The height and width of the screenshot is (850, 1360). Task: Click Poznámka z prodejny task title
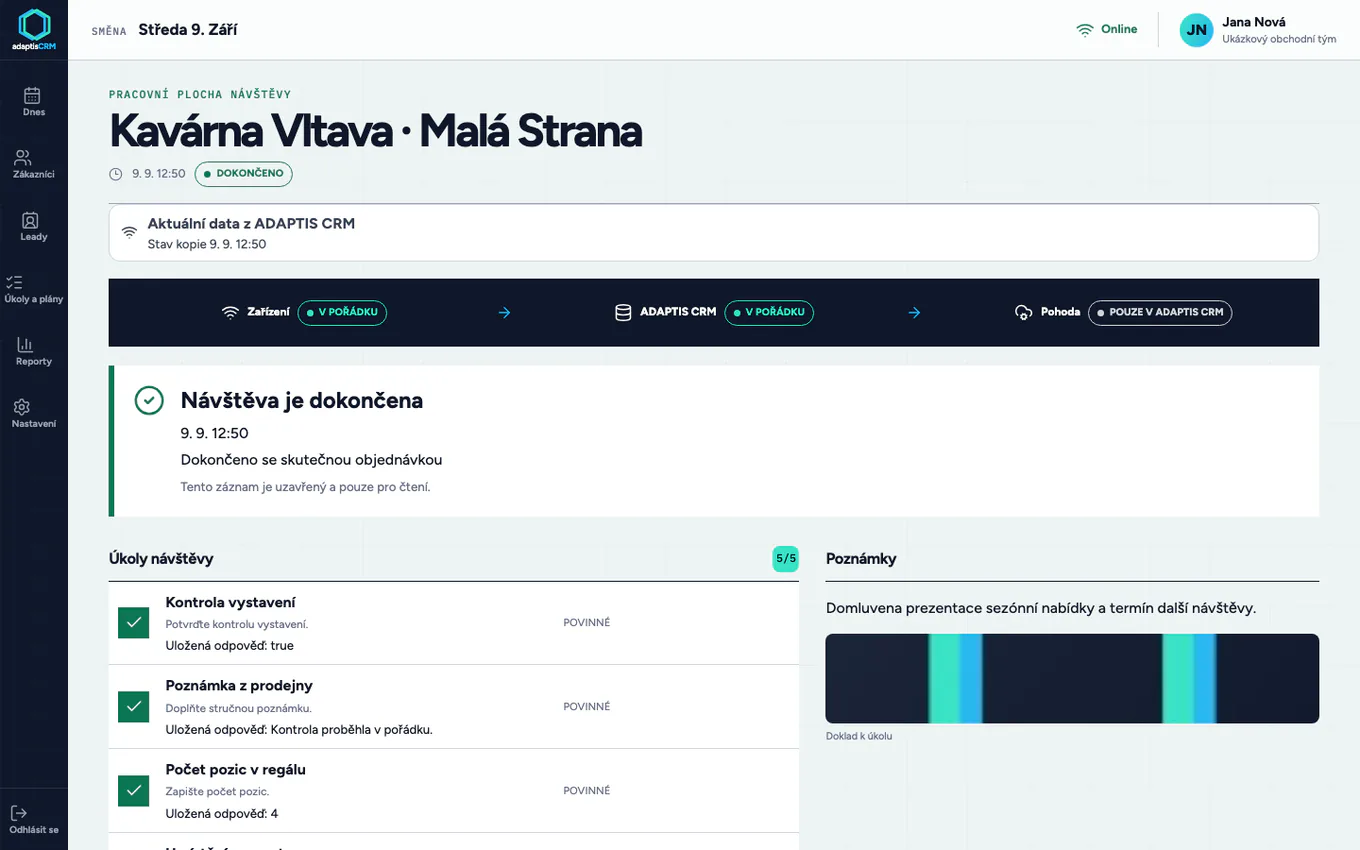(239, 686)
